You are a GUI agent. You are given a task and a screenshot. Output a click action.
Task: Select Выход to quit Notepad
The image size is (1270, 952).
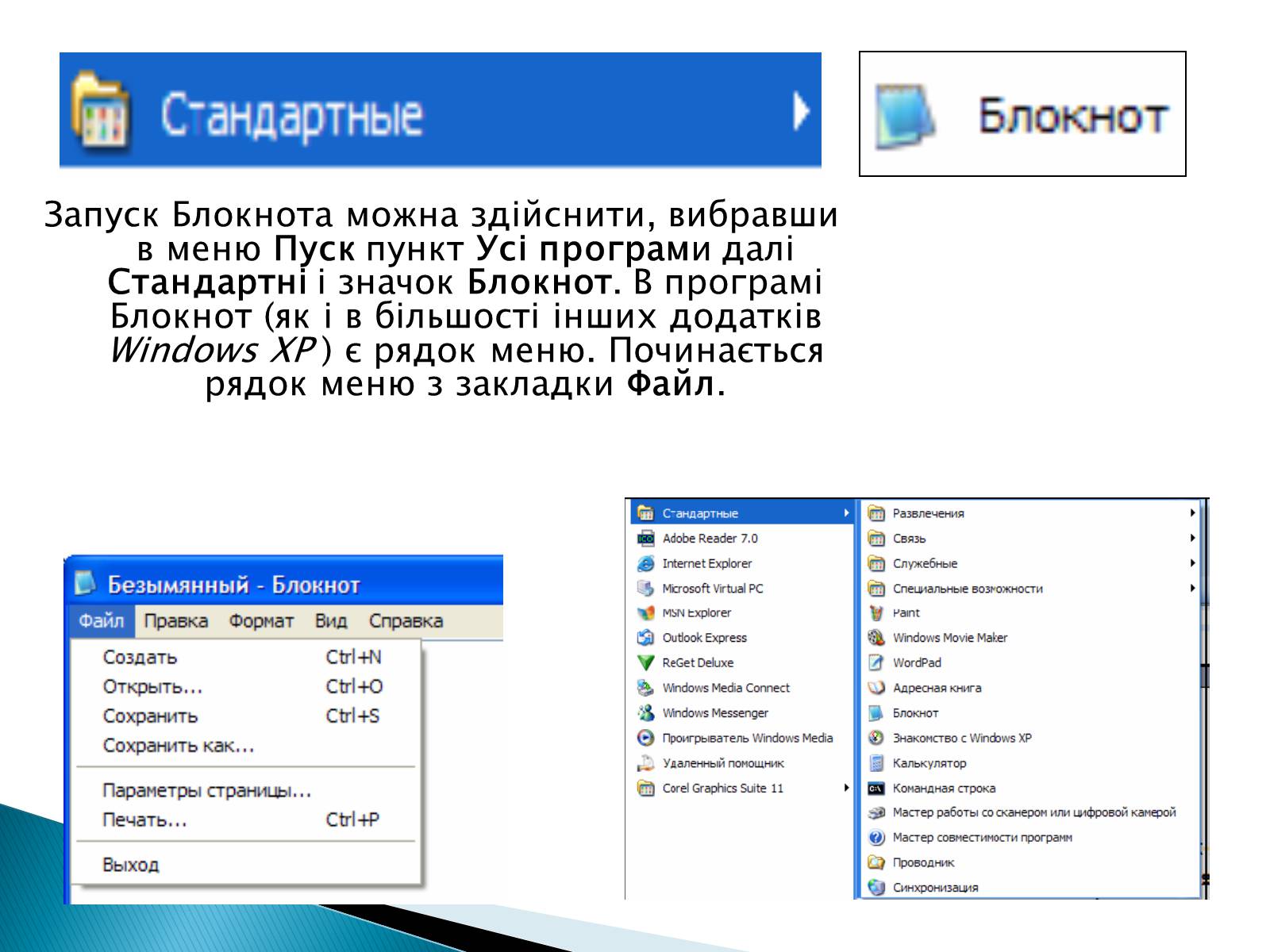[245, 865]
